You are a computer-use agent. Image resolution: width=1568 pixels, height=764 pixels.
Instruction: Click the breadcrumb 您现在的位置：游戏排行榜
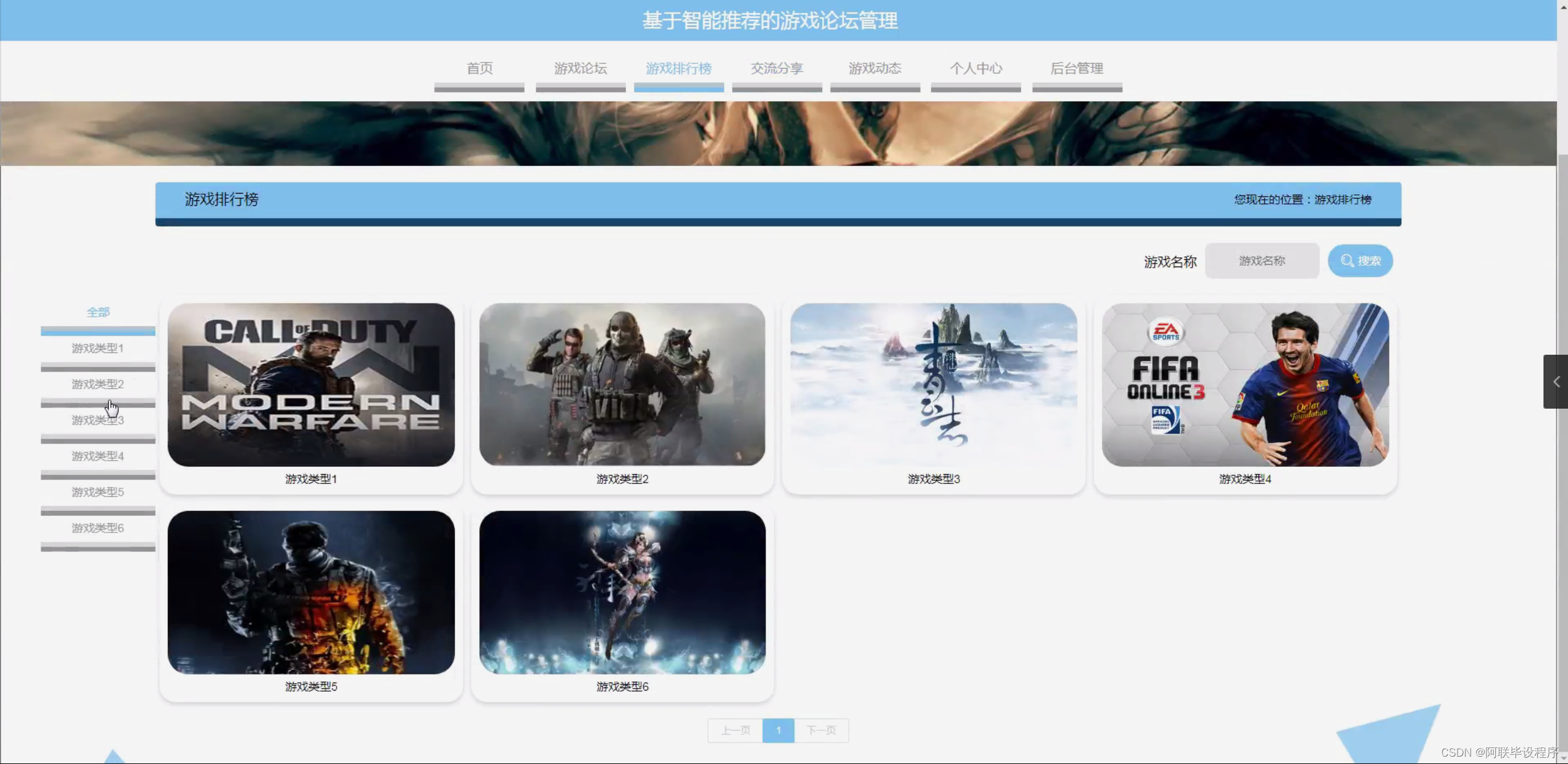point(1303,200)
